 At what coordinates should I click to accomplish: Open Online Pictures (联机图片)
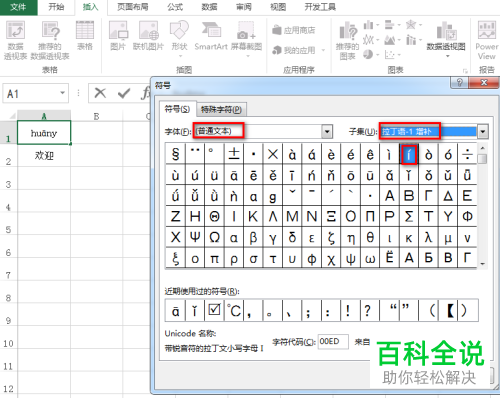click(x=148, y=35)
